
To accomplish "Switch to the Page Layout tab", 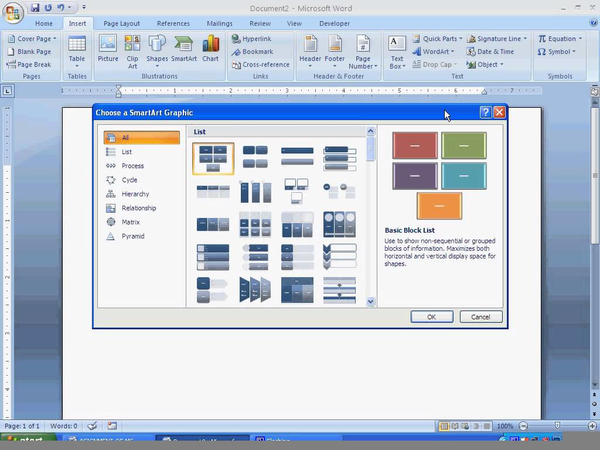I will click(124, 22).
